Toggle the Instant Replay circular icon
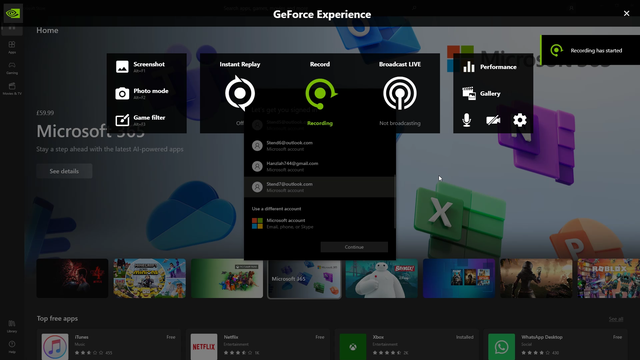Image resolution: width=640 pixels, height=360 pixels. (x=240, y=93)
